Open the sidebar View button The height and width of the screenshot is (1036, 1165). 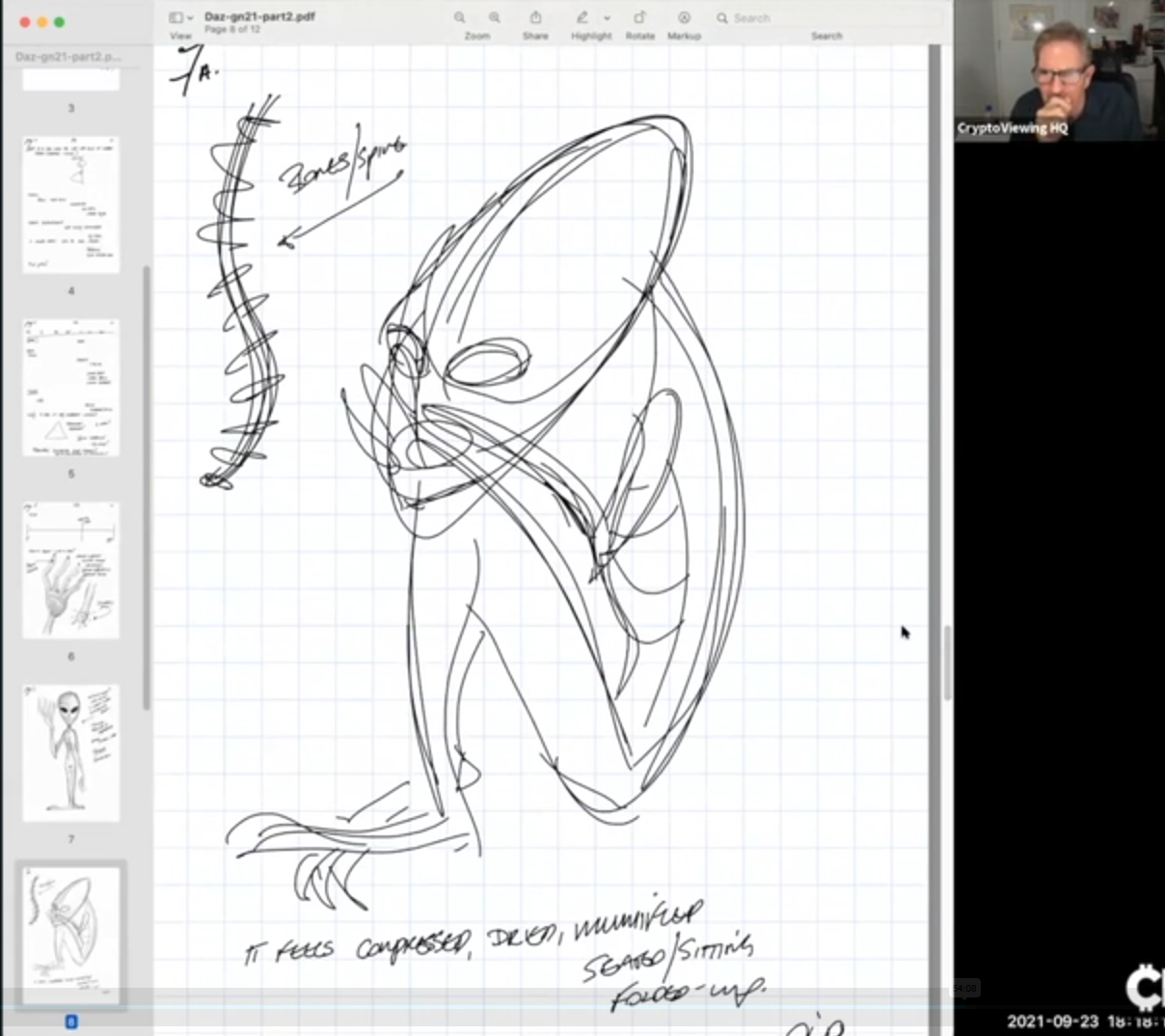pos(176,17)
